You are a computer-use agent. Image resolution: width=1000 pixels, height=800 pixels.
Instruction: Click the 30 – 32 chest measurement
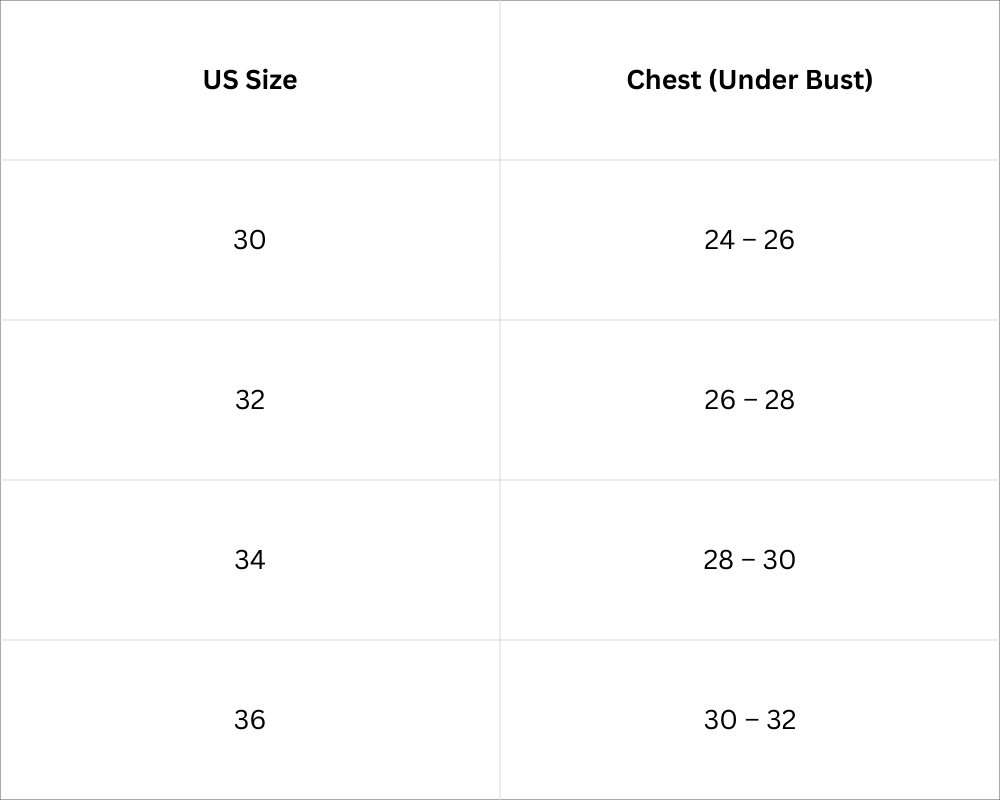(x=749, y=720)
